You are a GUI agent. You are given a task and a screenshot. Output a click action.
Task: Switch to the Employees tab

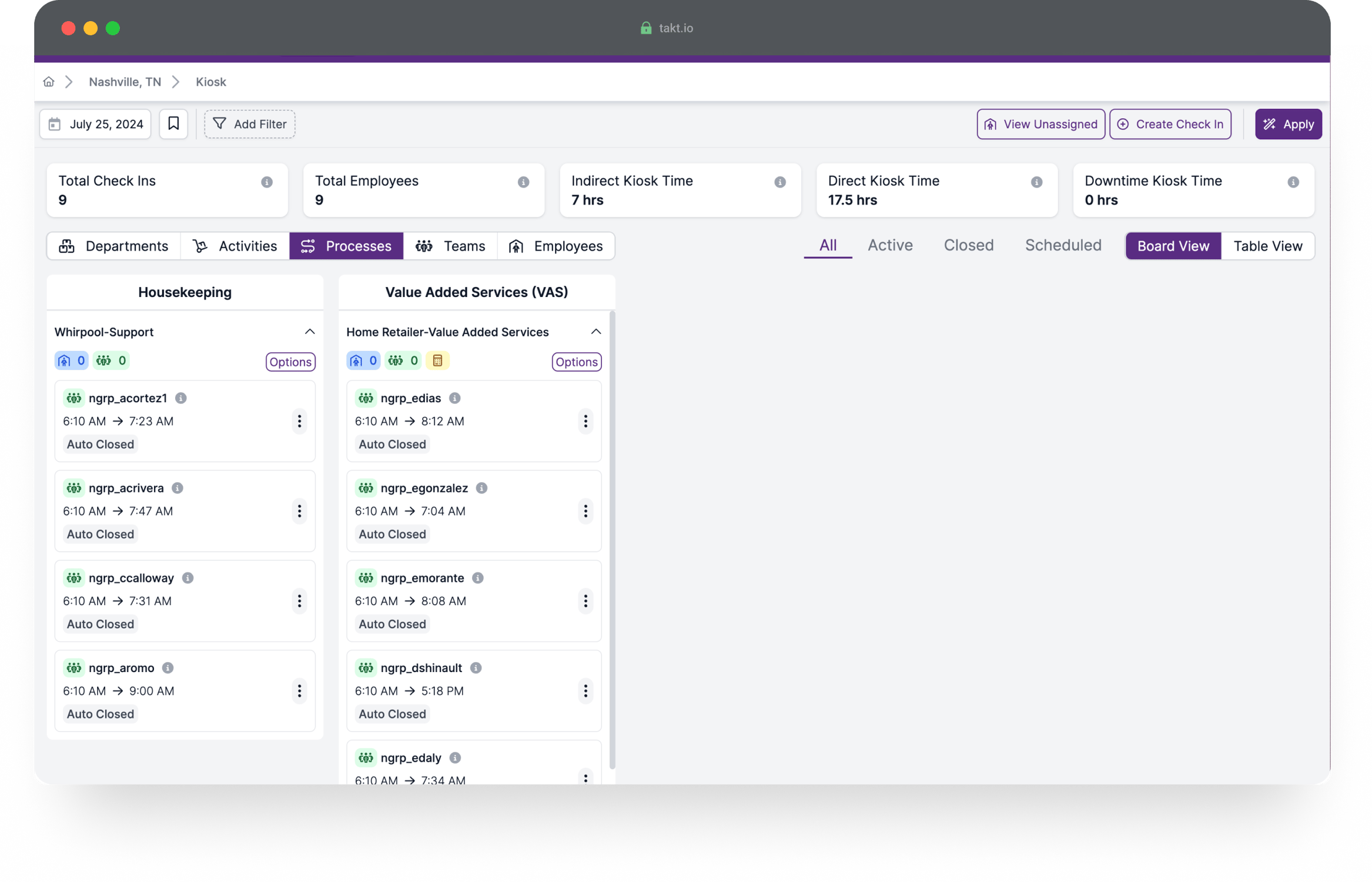pyautogui.click(x=556, y=246)
